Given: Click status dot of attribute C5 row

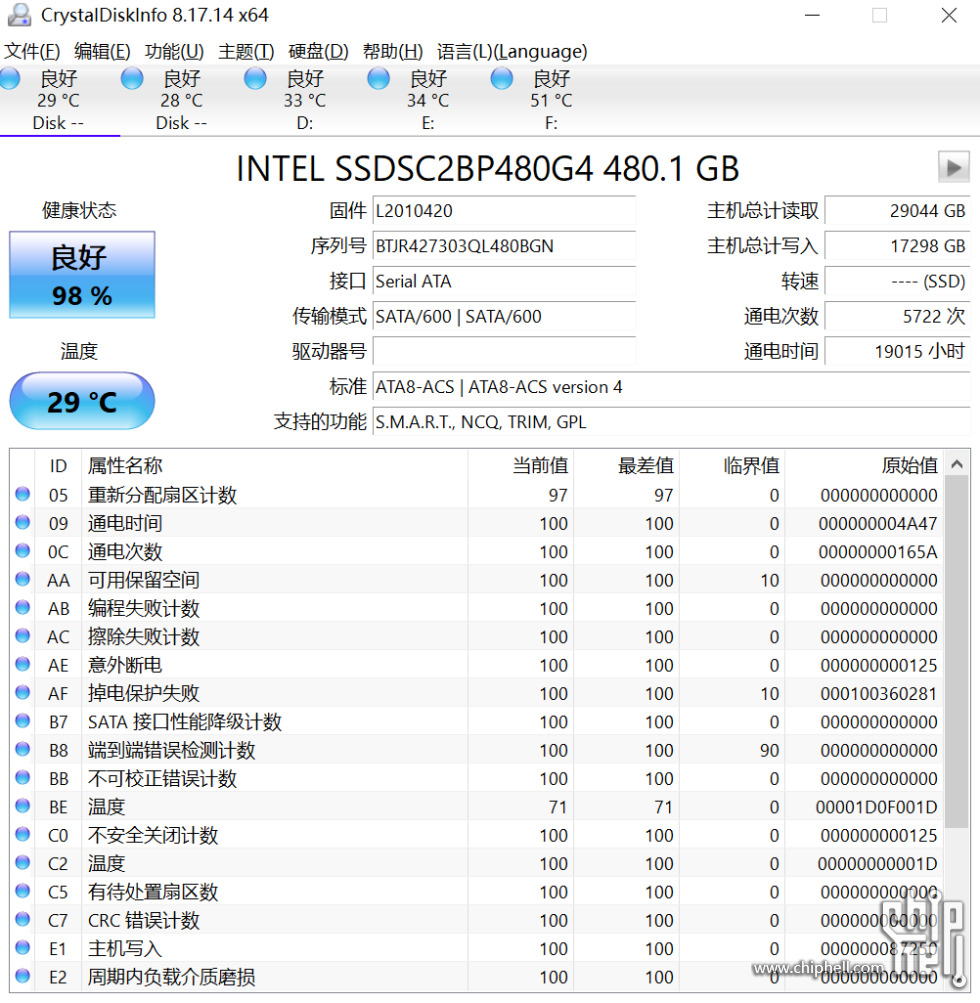Looking at the screenshot, I should (x=22, y=891).
